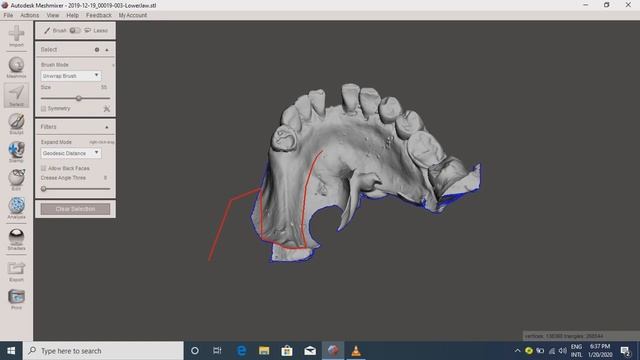Open File Explorer from taskbar
This screenshot has width=640, height=360.
264,351
